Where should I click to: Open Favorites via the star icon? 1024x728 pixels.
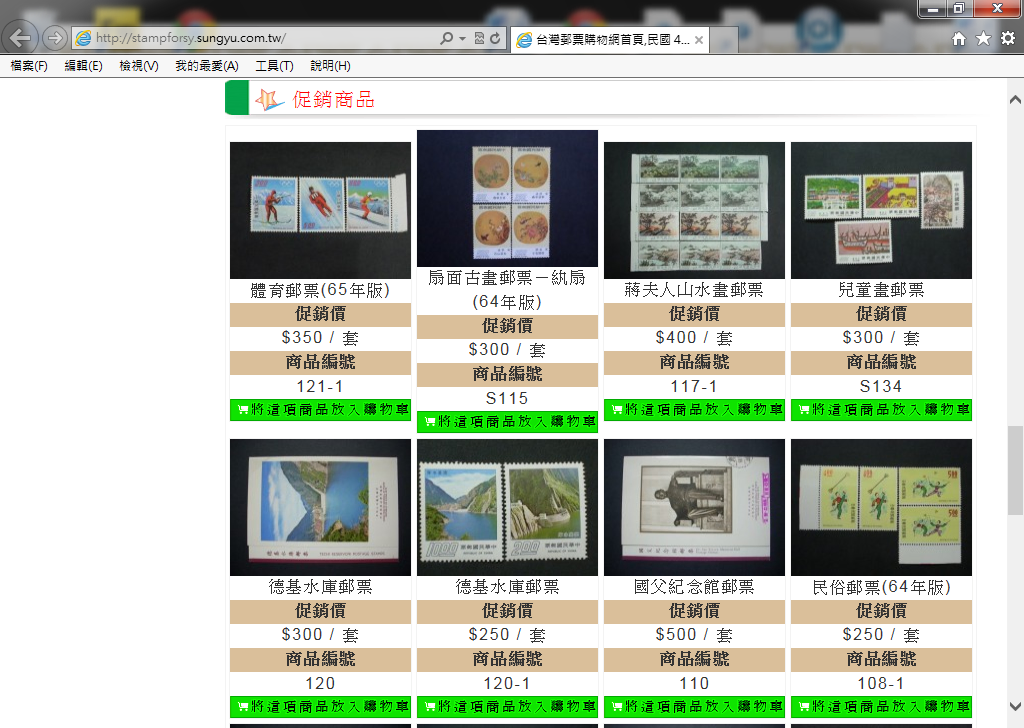click(983, 38)
